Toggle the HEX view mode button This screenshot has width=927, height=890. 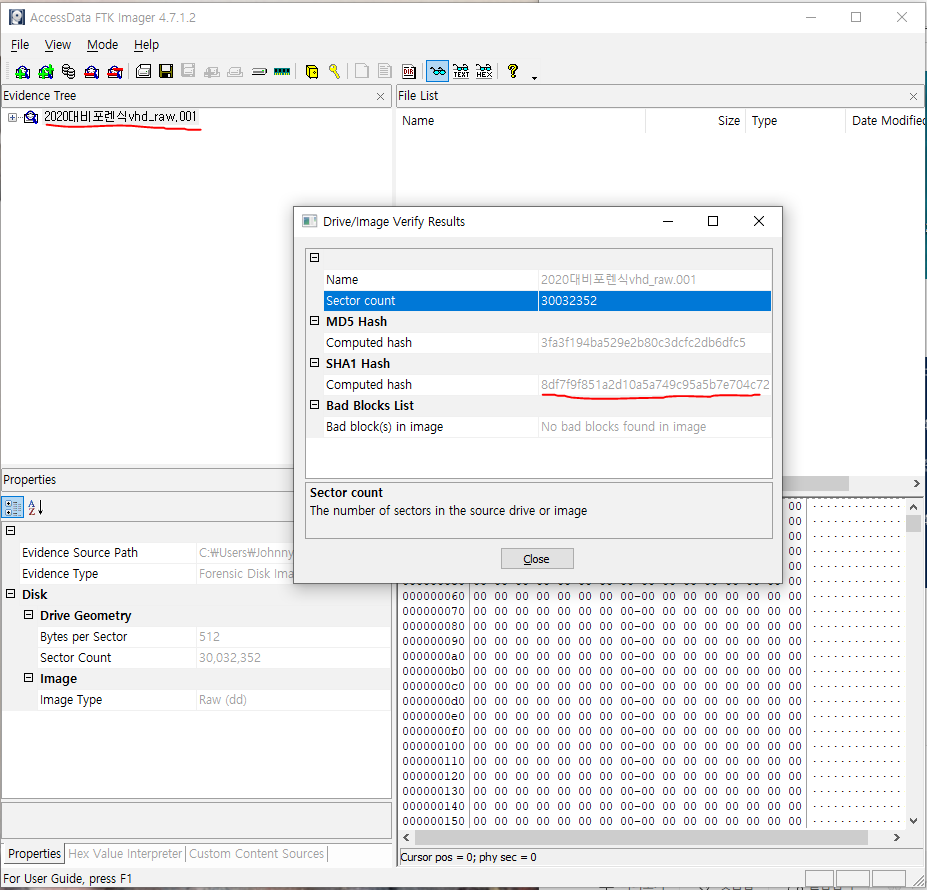pyautogui.click(x=484, y=72)
